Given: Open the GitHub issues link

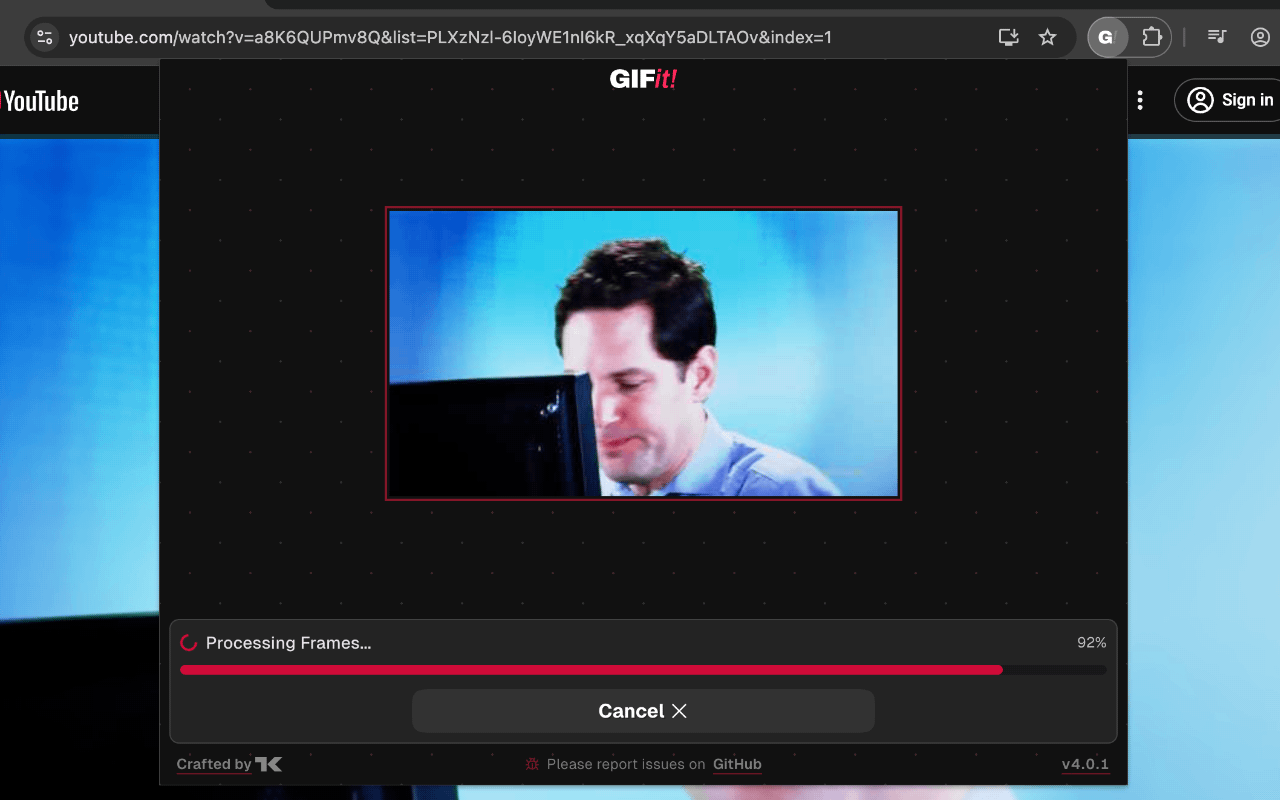Looking at the screenshot, I should click(x=737, y=765).
